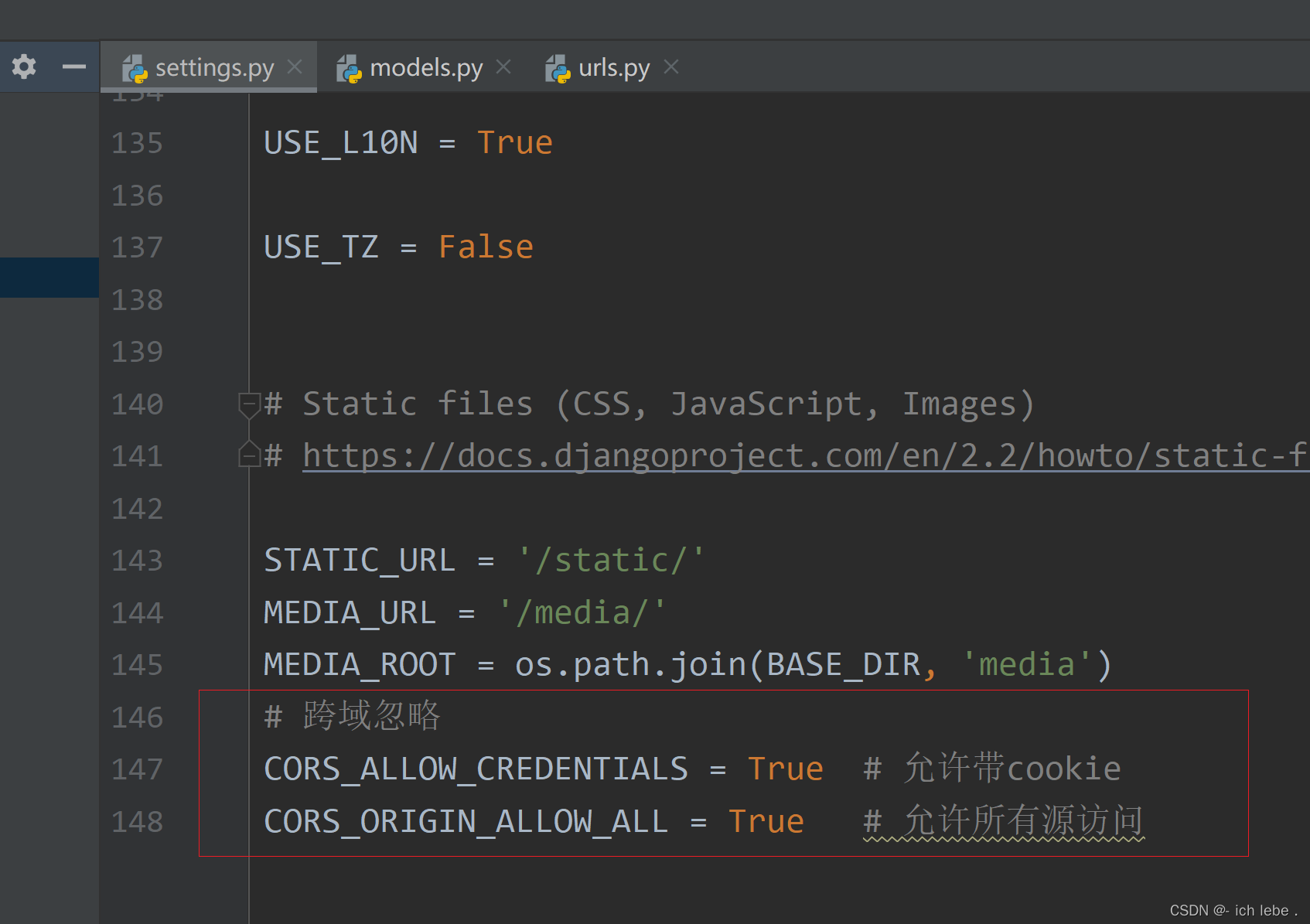Viewport: 1310px width, 924px height.
Task: Click line number 146 in the gutter
Action: (x=137, y=718)
